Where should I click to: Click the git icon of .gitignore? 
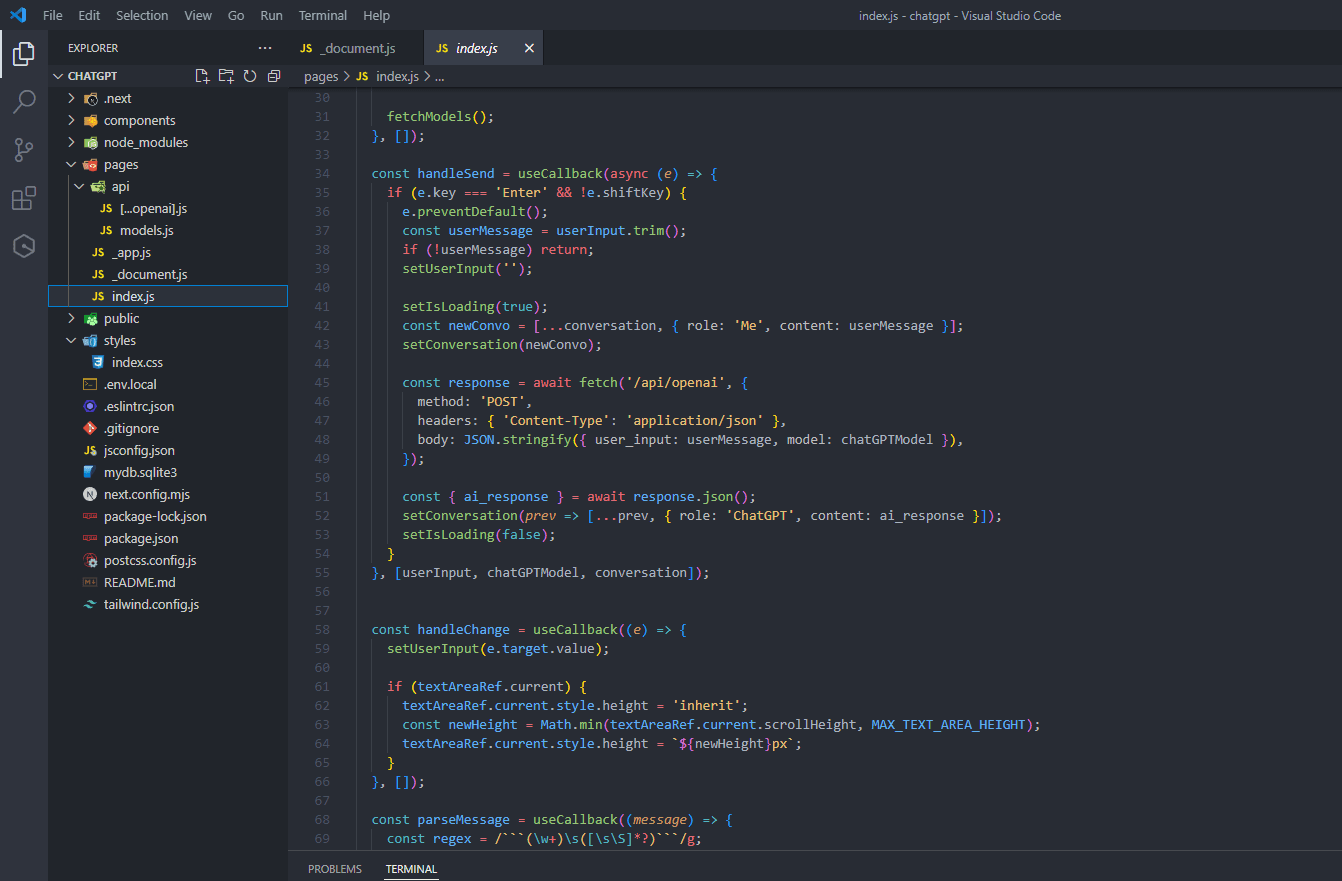[x=90, y=428]
